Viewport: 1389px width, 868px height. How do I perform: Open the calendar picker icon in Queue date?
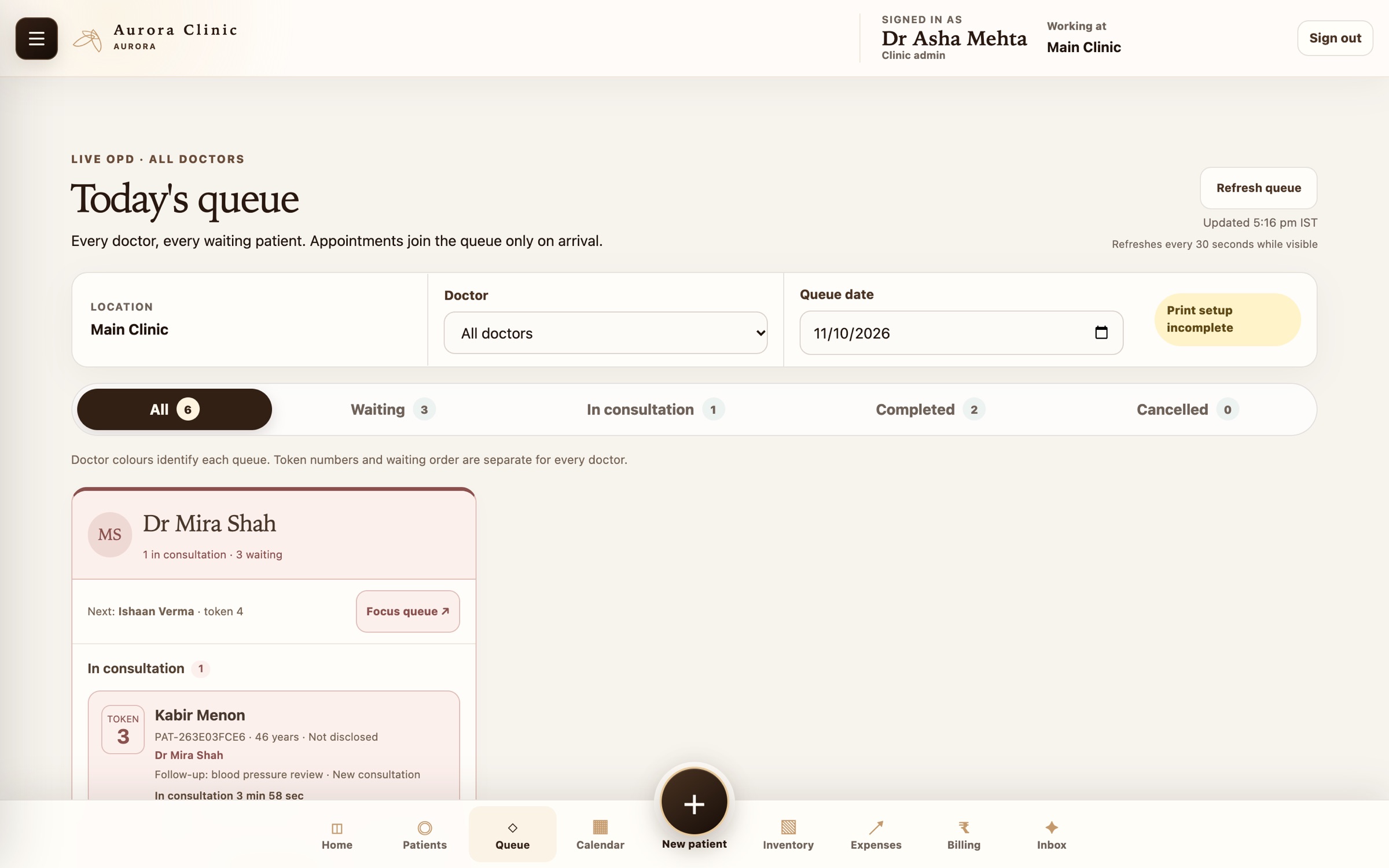tap(1101, 333)
